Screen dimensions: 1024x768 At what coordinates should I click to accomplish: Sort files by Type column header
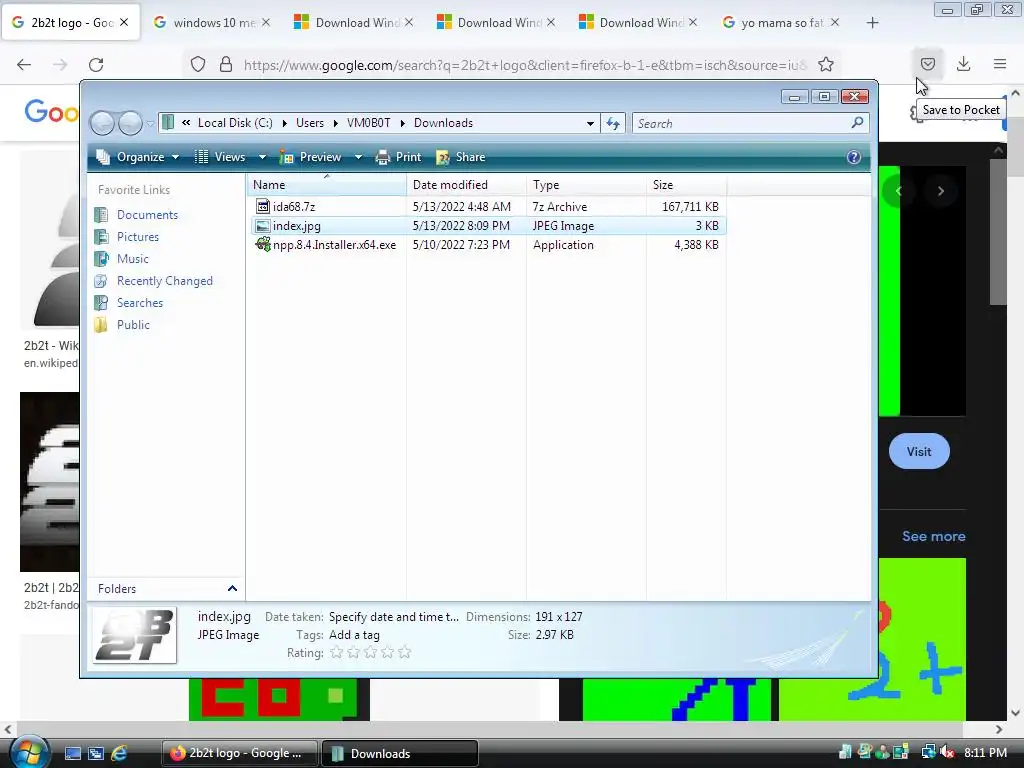pos(586,185)
